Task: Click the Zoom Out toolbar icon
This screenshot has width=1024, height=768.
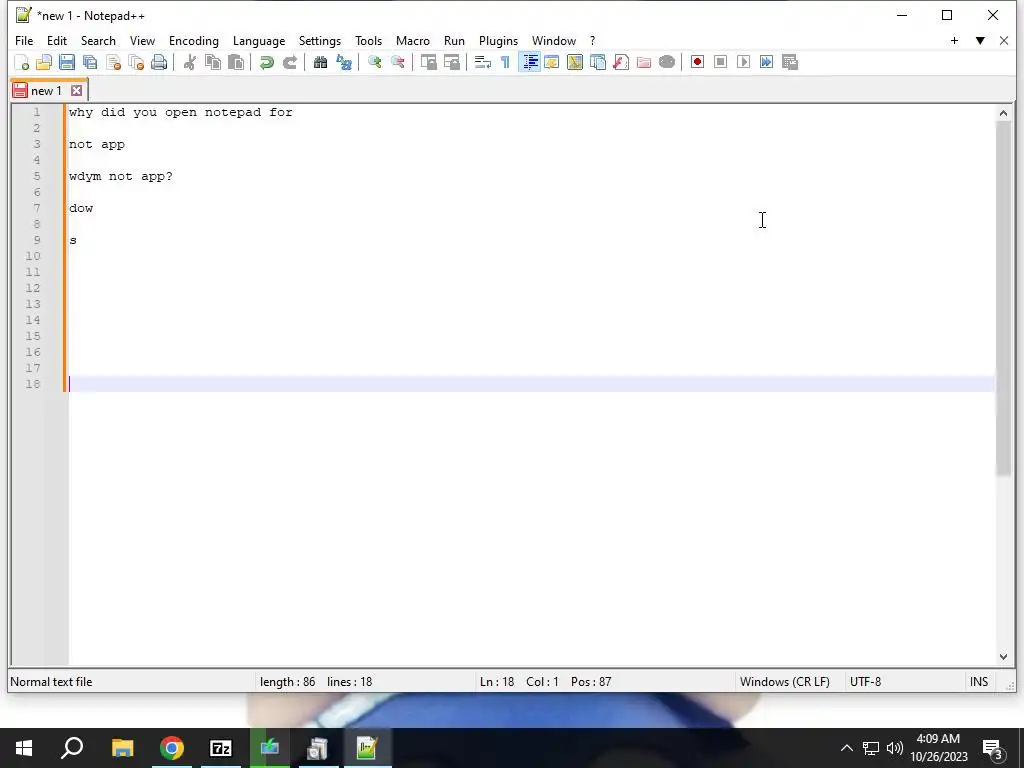Action: 397,62
